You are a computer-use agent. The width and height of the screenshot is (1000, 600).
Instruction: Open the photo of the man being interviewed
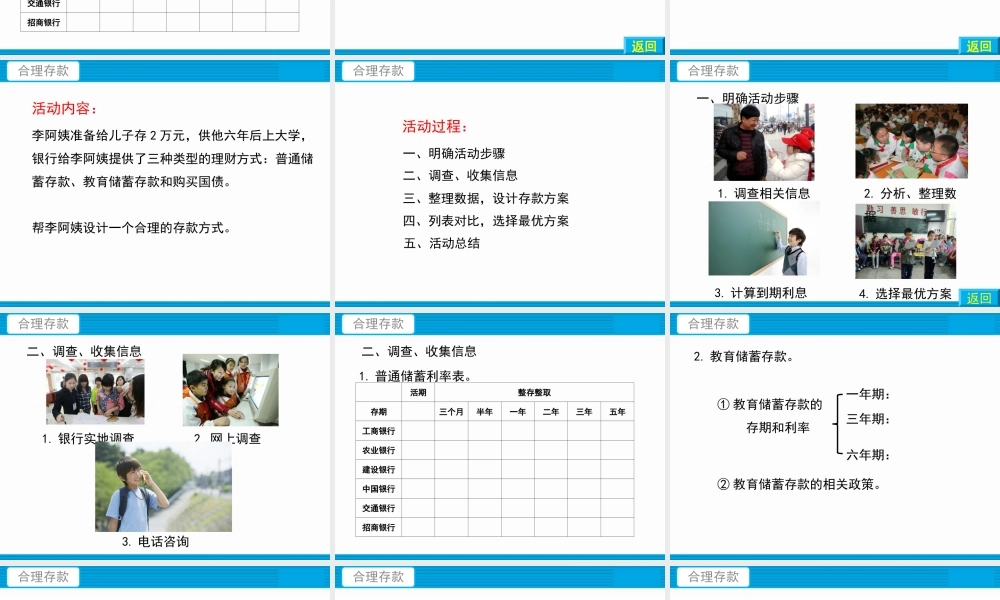point(764,142)
